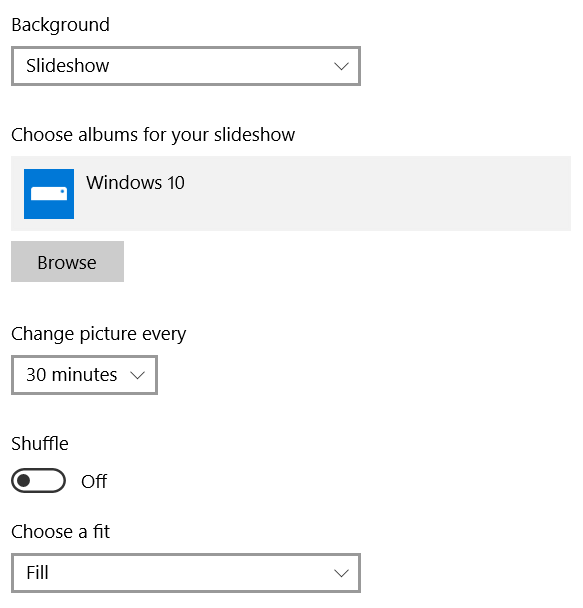
Task: Click the chevron arrow in the Fill dropdown
Action: (341, 573)
